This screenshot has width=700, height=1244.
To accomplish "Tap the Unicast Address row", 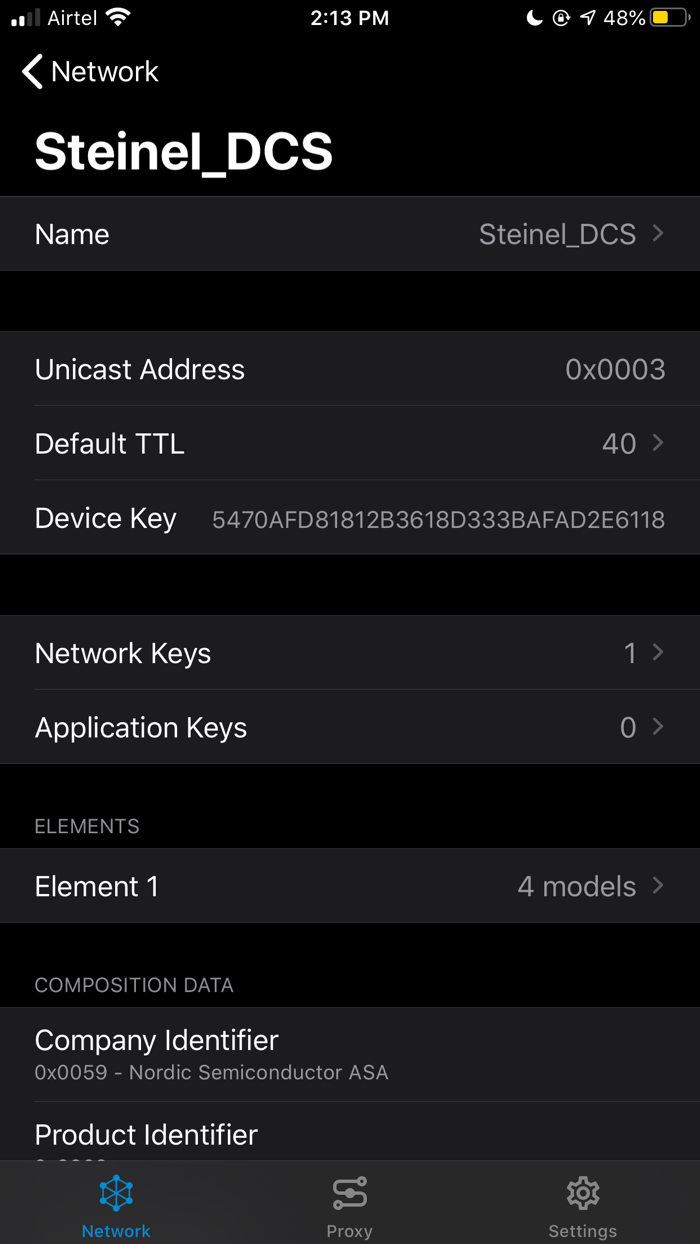I will (x=350, y=369).
